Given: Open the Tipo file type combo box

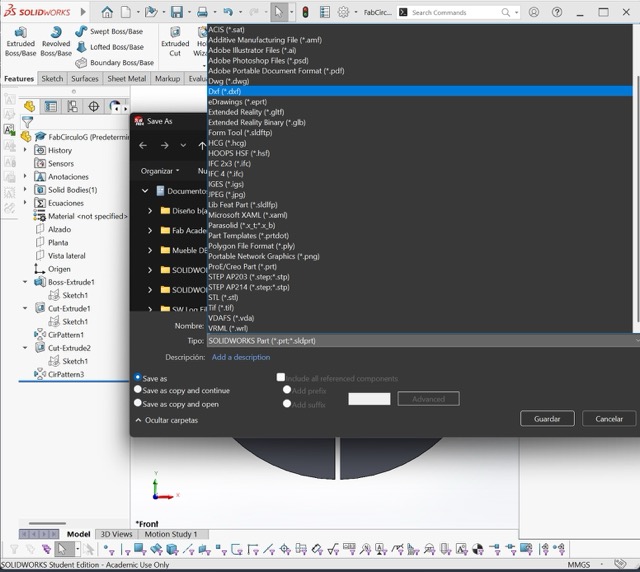Looking at the screenshot, I should (423, 341).
